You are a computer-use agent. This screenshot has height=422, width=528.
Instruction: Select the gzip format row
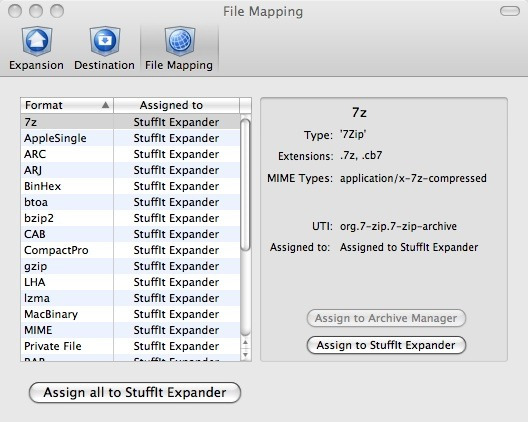click(x=130, y=266)
